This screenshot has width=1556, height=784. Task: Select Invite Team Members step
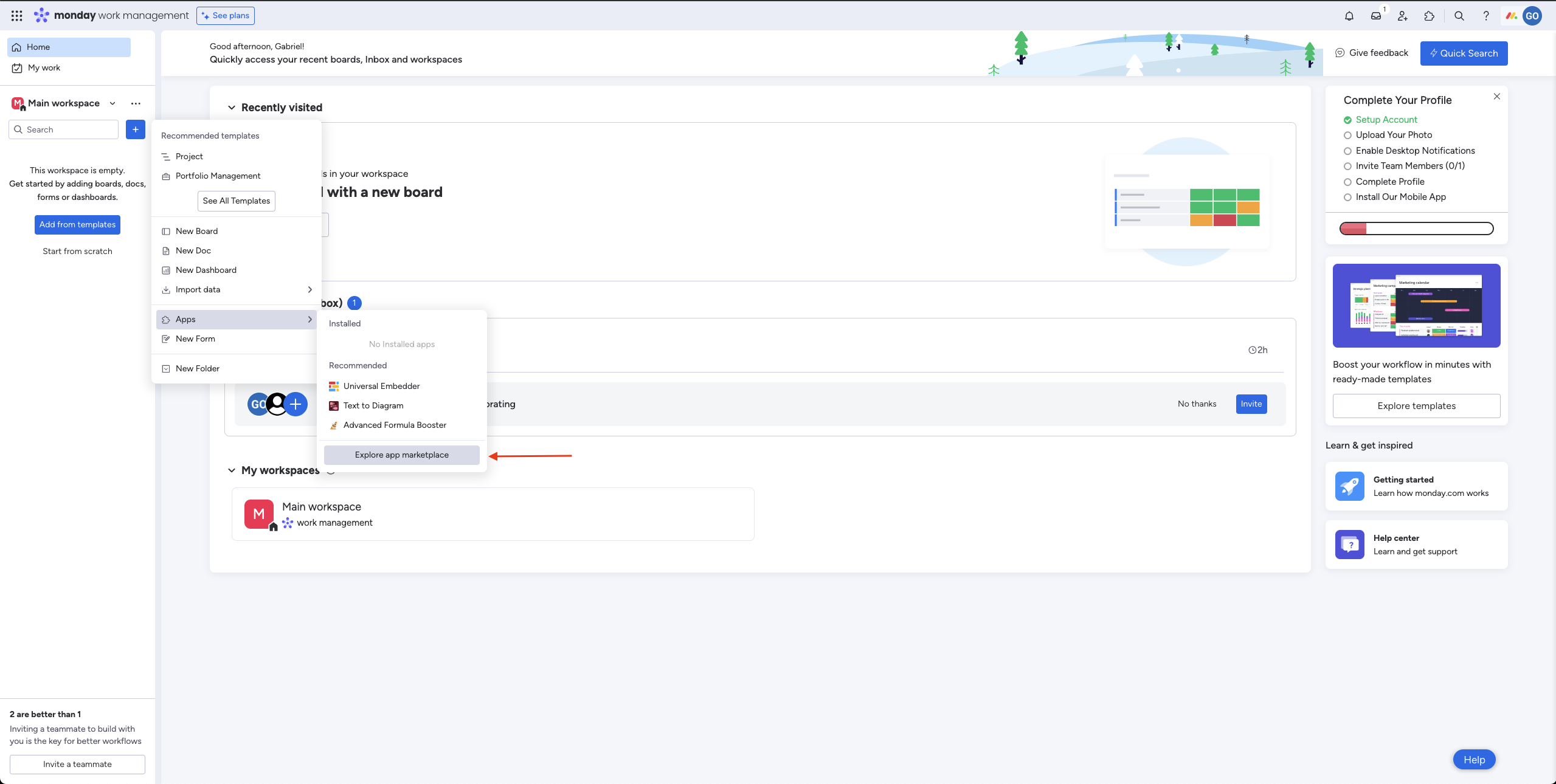1404,166
